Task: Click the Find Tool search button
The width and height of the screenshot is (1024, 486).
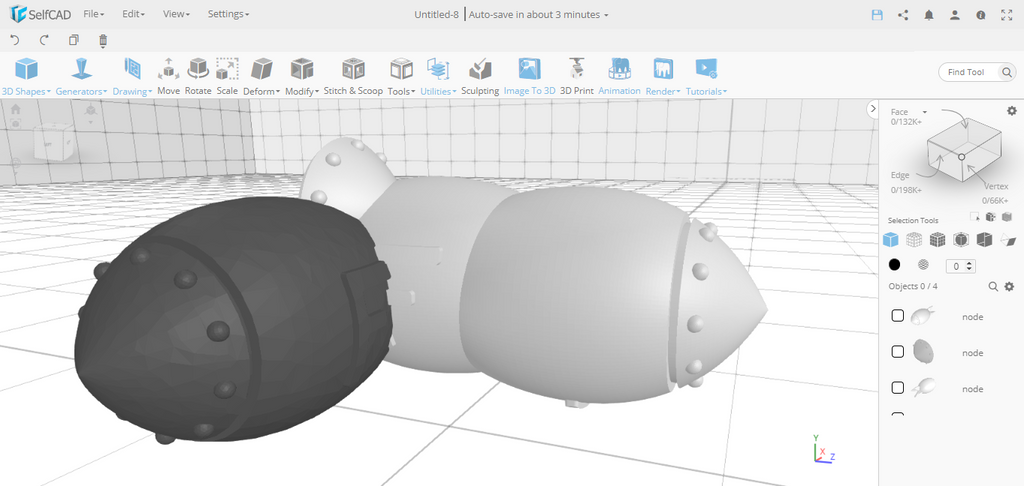Action: (1006, 72)
